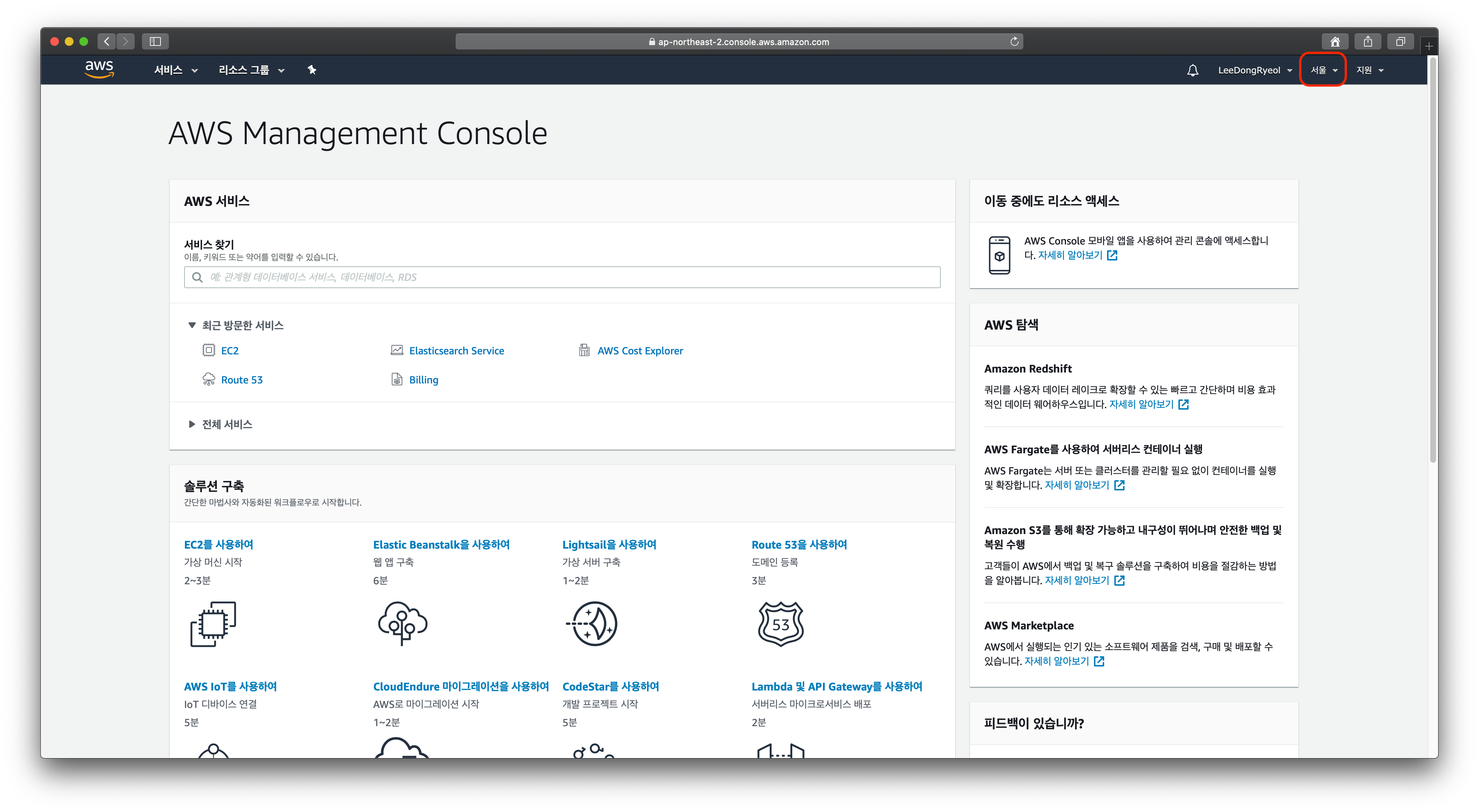This screenshot has height=812, width=1479.
Task: Collapse the 최근 방문한 서비스 section
Action: 236,325
